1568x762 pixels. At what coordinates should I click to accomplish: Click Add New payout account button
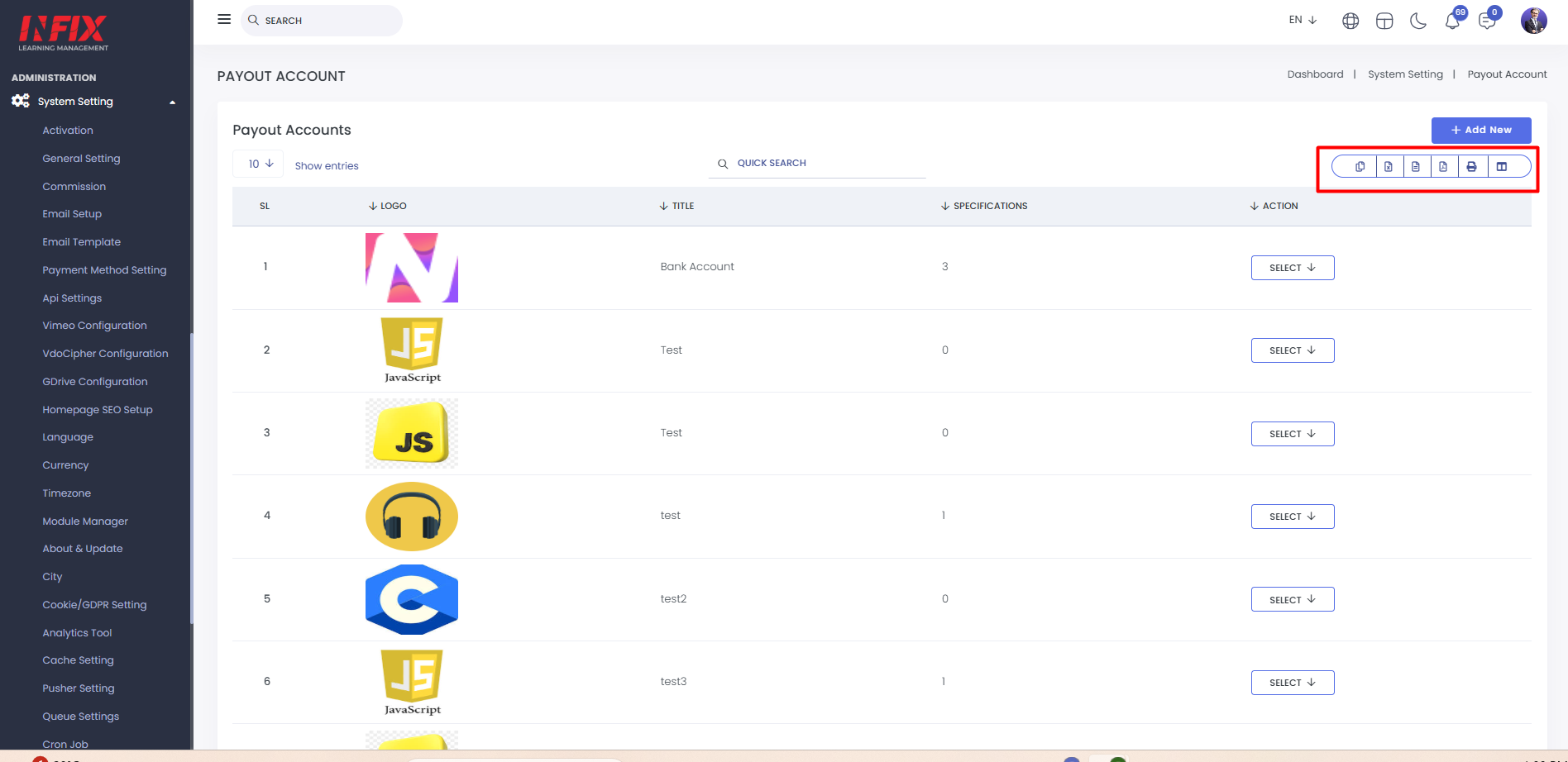1481,130
